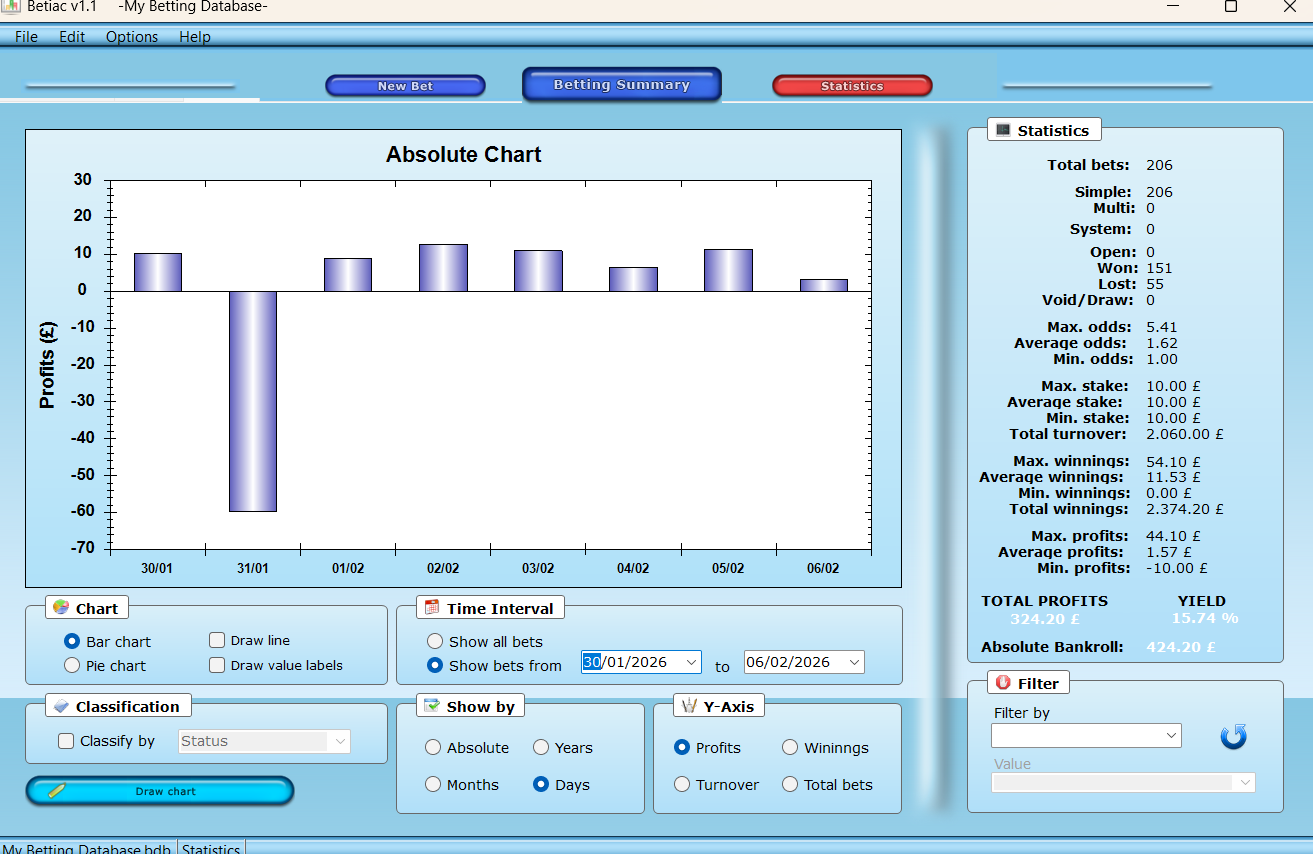Open the Filter by dropdown
Image resolution: width=1313 pixels, height=854 pixels.
click(x=1172, y=735)
